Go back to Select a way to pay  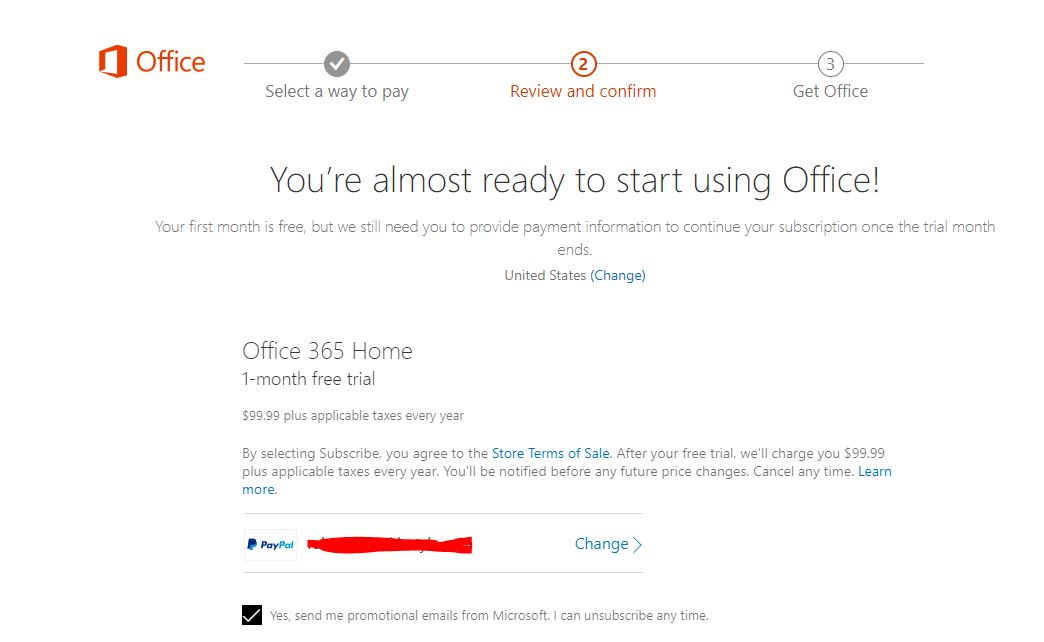[x=337, y=91]
